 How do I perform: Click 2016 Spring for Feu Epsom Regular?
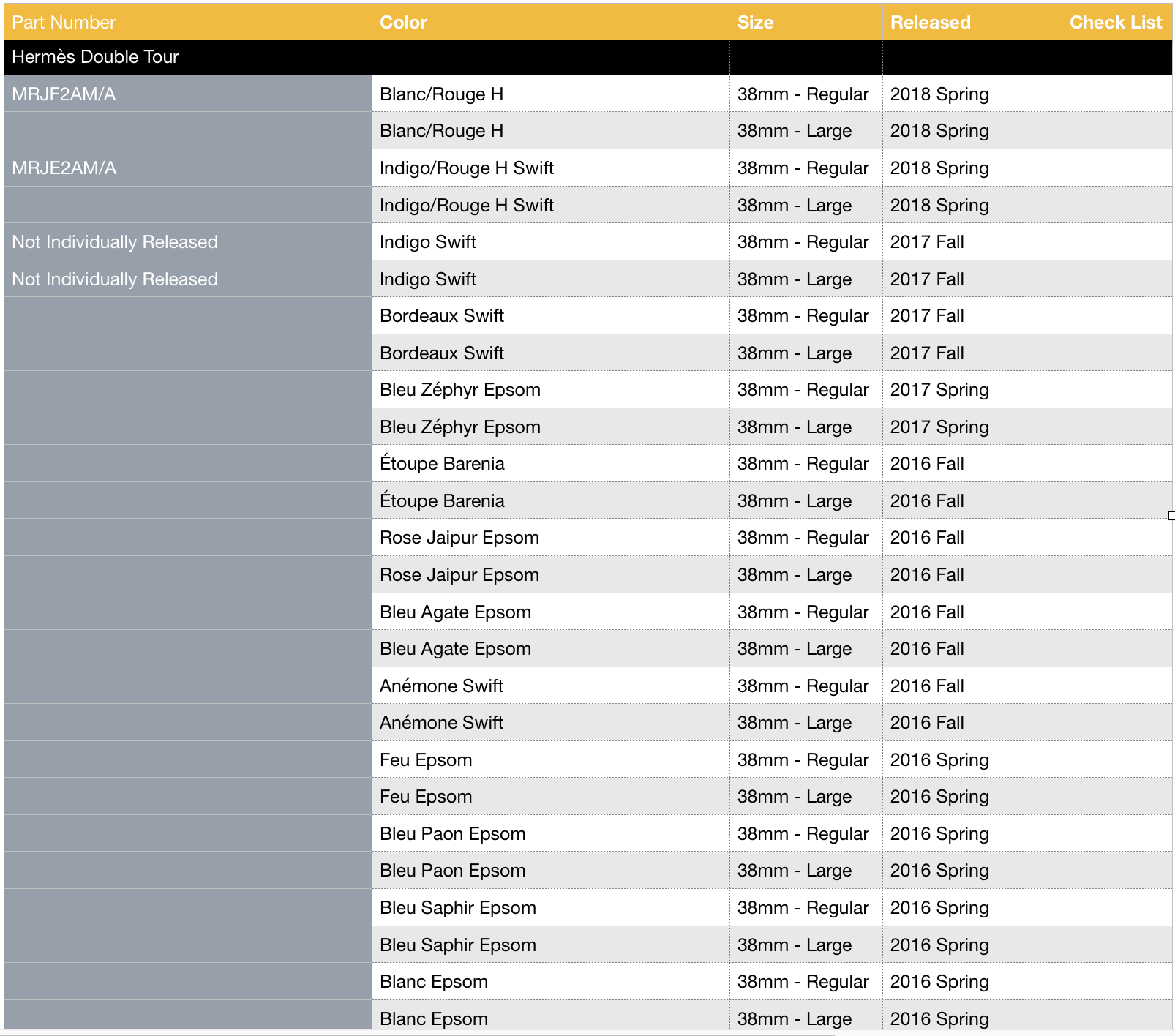tap(939, 760)
